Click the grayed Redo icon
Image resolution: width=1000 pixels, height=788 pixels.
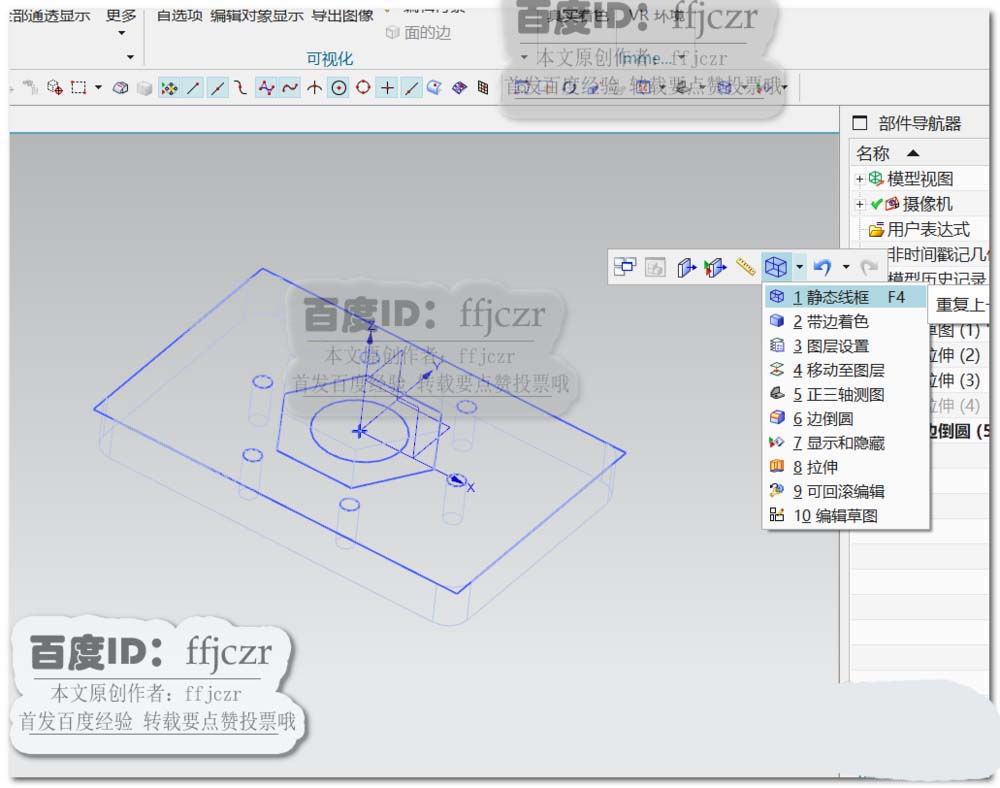(x=869, y=266)
